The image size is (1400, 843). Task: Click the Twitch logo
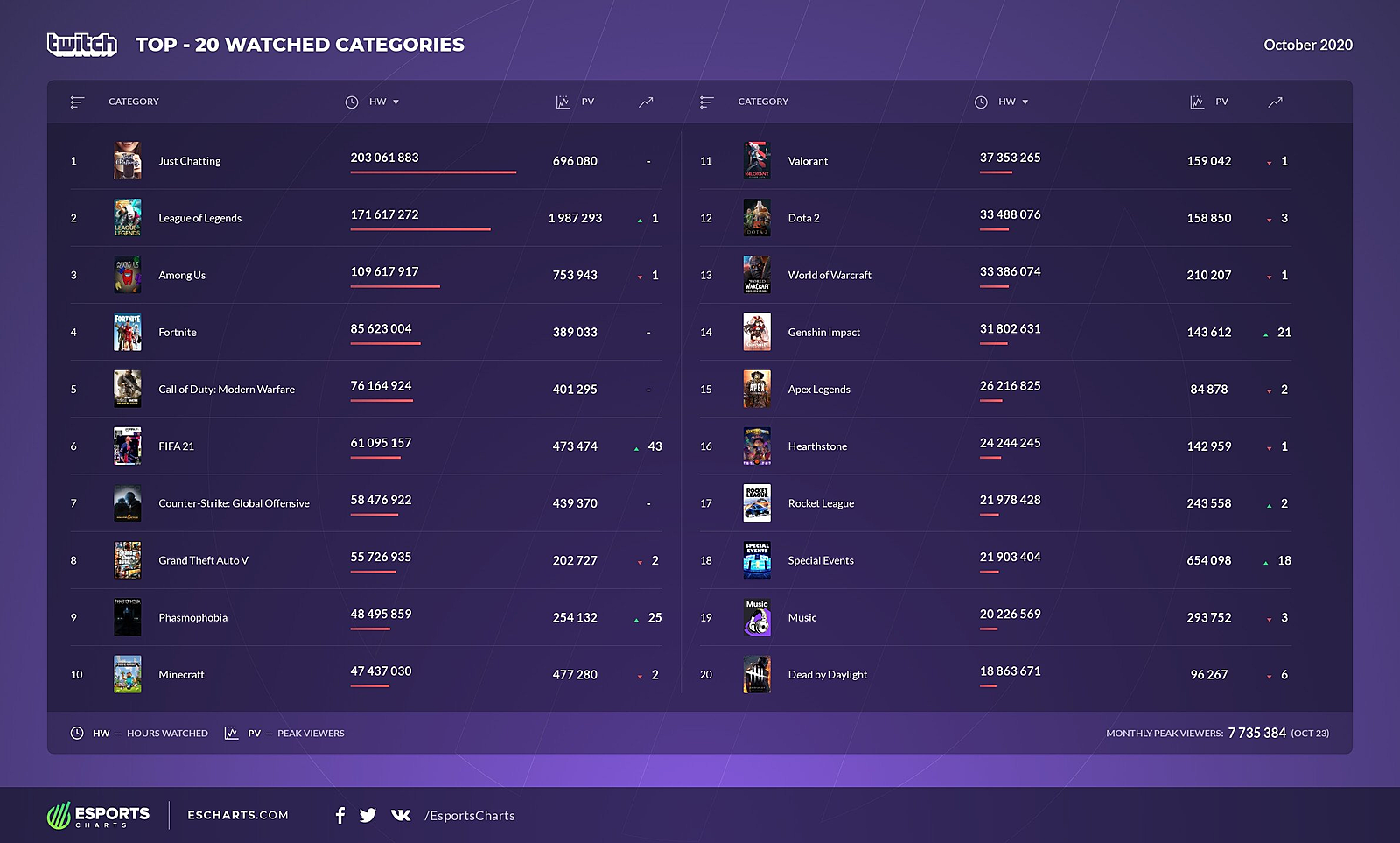click(x=81, y=44)
